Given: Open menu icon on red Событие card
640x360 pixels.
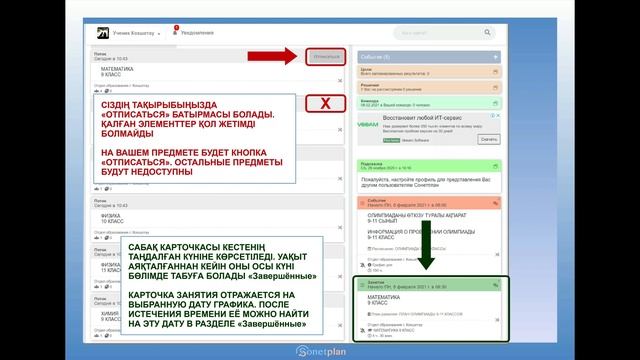Looking at the screenshot, I should tap(362, 203).
